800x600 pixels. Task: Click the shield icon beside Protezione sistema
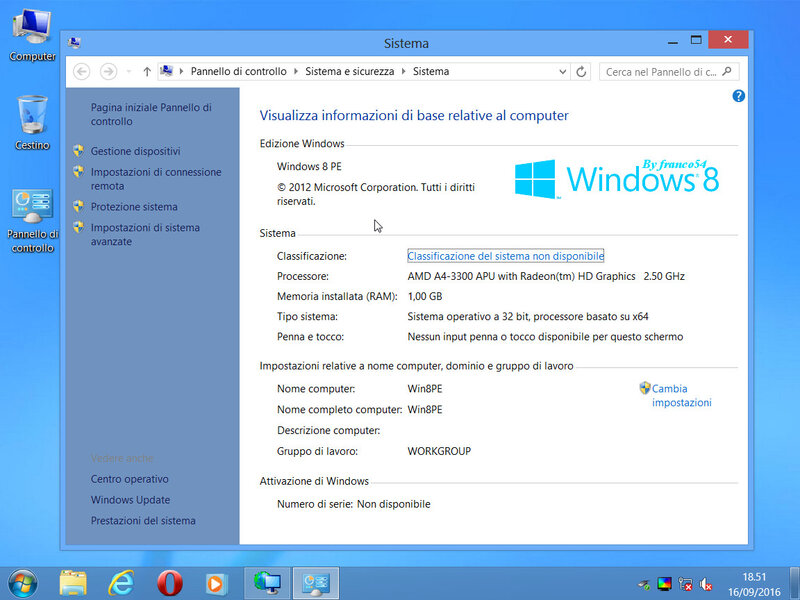pyautogui.click(x=79, y=206)
